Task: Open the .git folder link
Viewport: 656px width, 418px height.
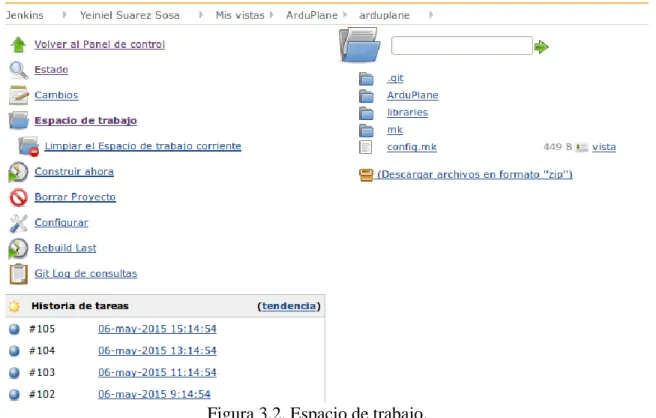Action: coord(395,78)
